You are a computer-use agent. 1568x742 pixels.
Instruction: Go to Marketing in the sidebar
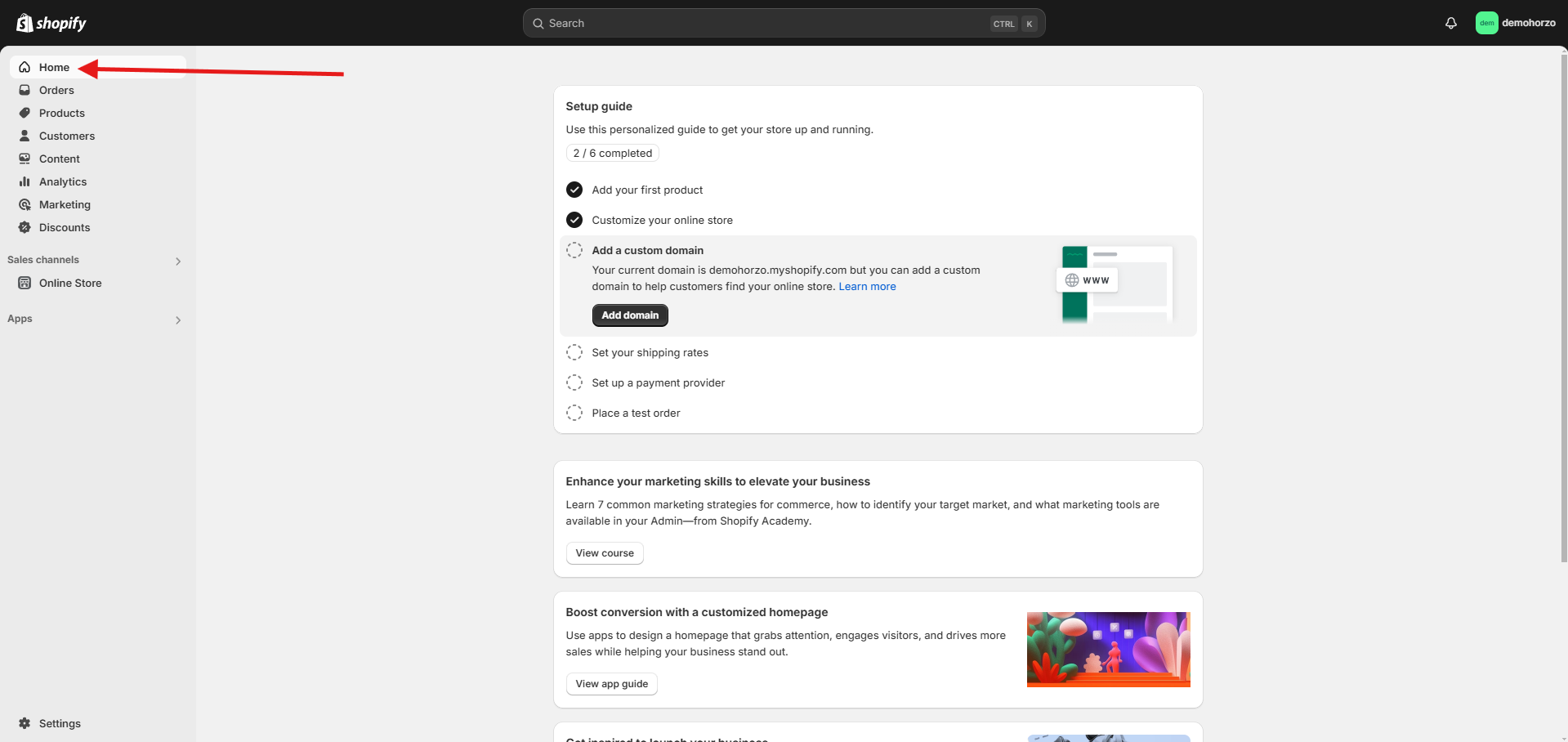[65, 204]
